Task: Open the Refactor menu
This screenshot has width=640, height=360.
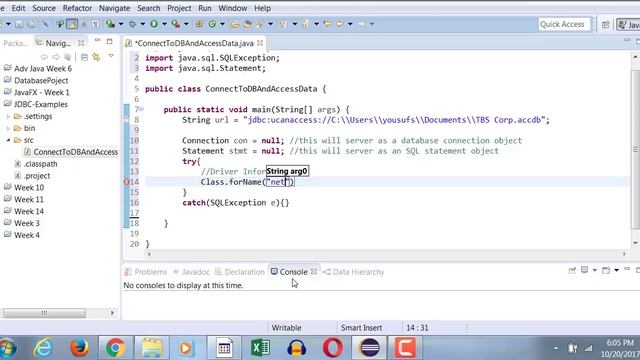Action: click(x=77, y=8)
